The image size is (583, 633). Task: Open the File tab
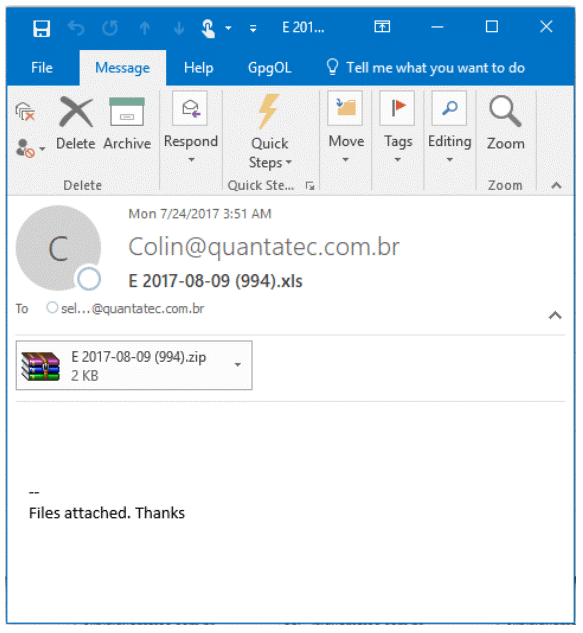click(42, 68)
